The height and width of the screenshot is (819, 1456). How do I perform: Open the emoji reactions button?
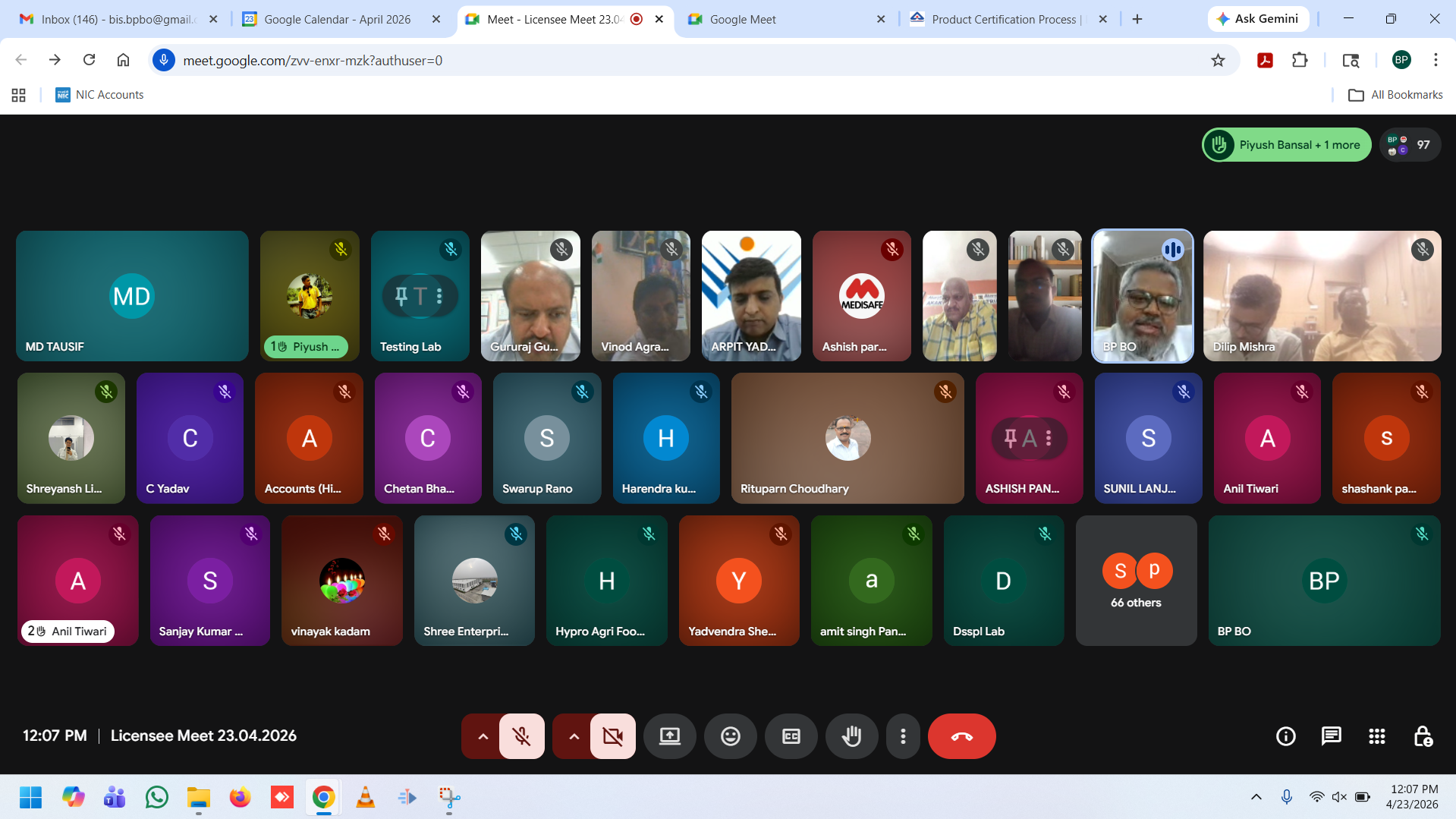tap(730, 736)
